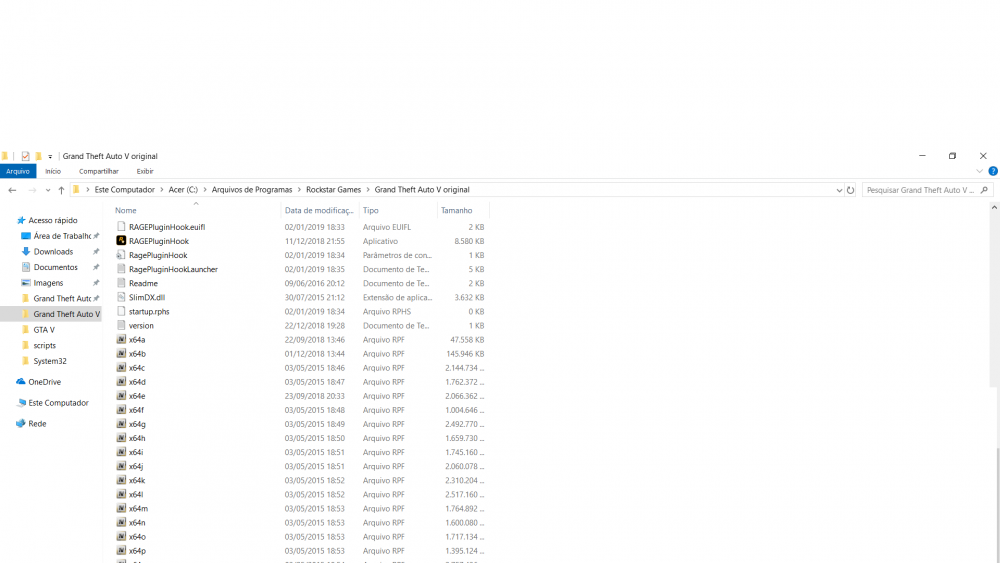The width and height of the screenshot is (1000, 563).
Task: Click the x64p RPF file icon
Action: coord(121,550)
